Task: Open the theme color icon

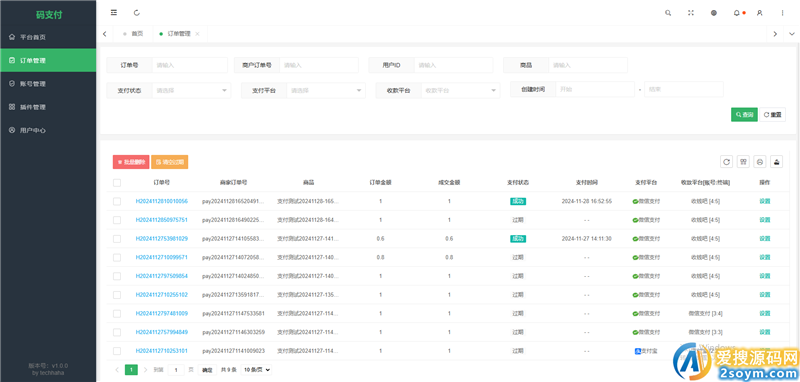Action: pos(714,13)
